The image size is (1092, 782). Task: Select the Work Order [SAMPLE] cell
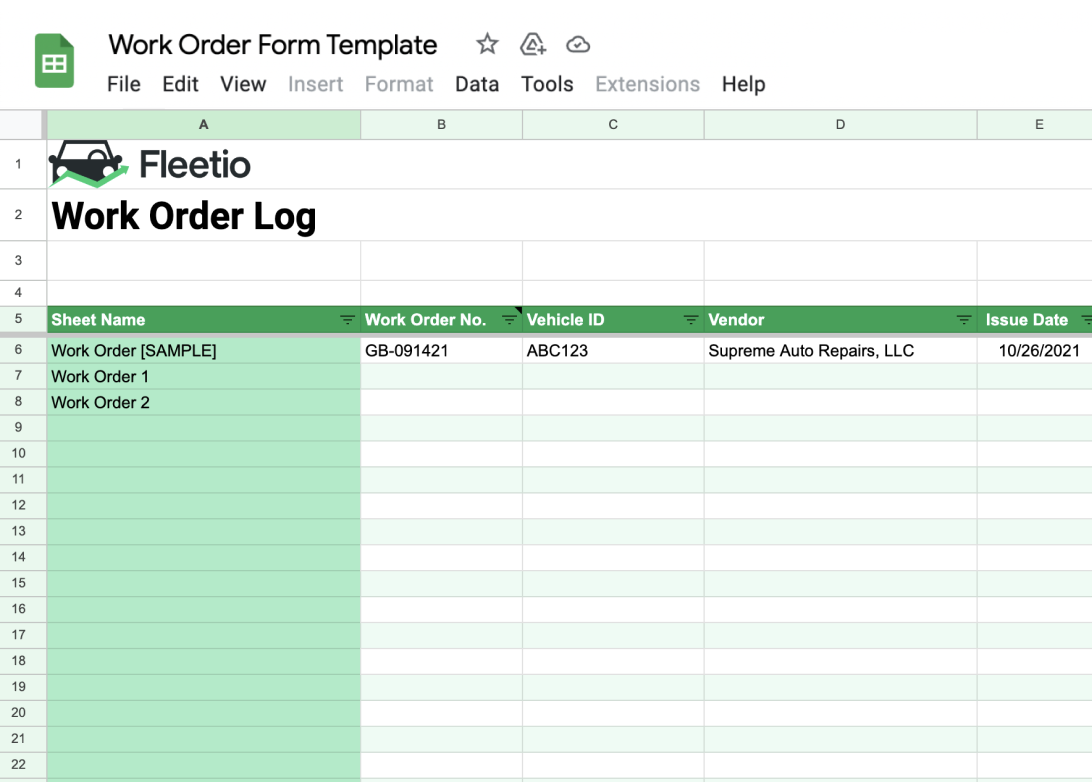pos(203,350)
